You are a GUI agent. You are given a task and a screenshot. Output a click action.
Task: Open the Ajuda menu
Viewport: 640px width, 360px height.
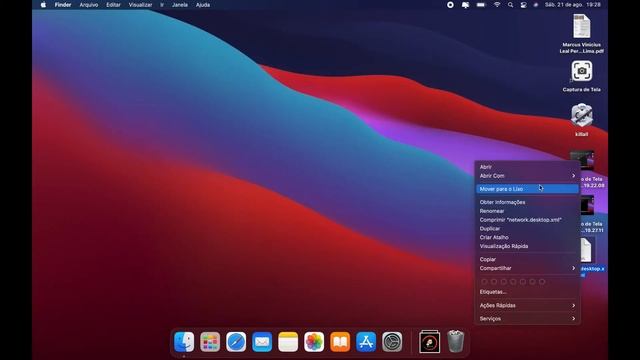[203, 5]
